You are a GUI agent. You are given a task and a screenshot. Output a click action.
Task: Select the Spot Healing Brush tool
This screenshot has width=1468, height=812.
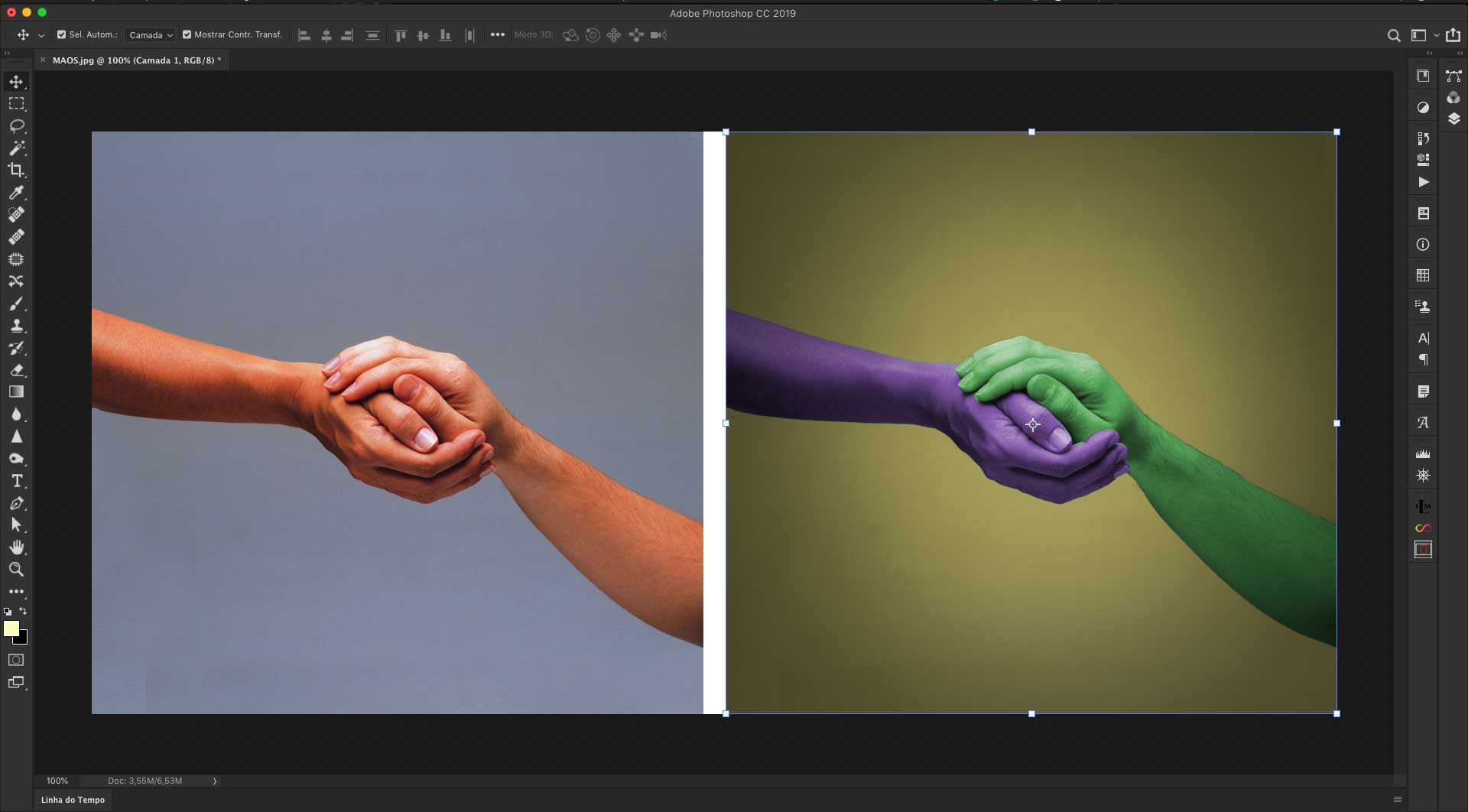pyautogui.click(x=16, y=214)
